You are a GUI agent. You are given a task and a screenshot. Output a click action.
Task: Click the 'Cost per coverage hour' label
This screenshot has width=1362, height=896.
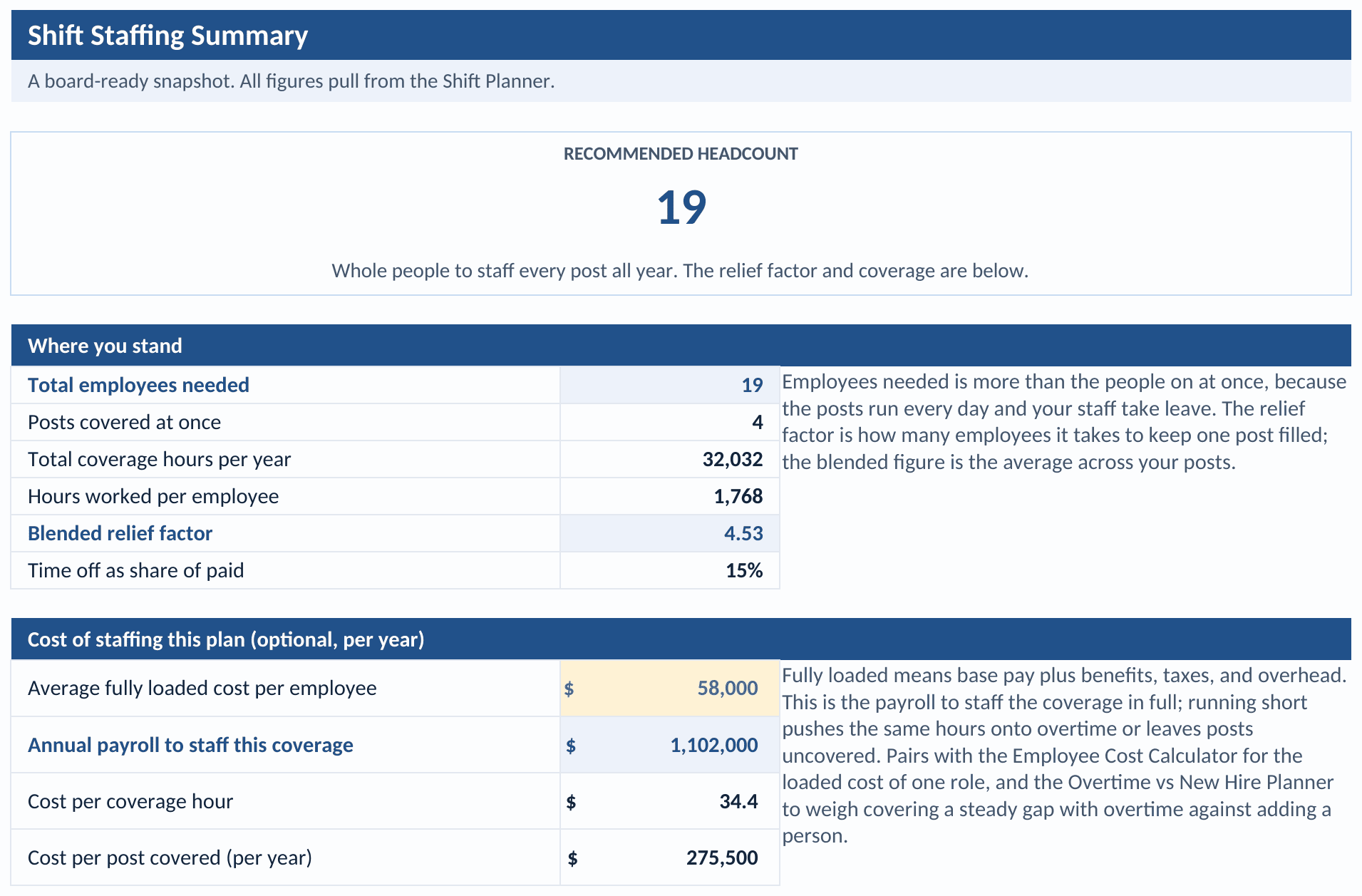(130, 801)
